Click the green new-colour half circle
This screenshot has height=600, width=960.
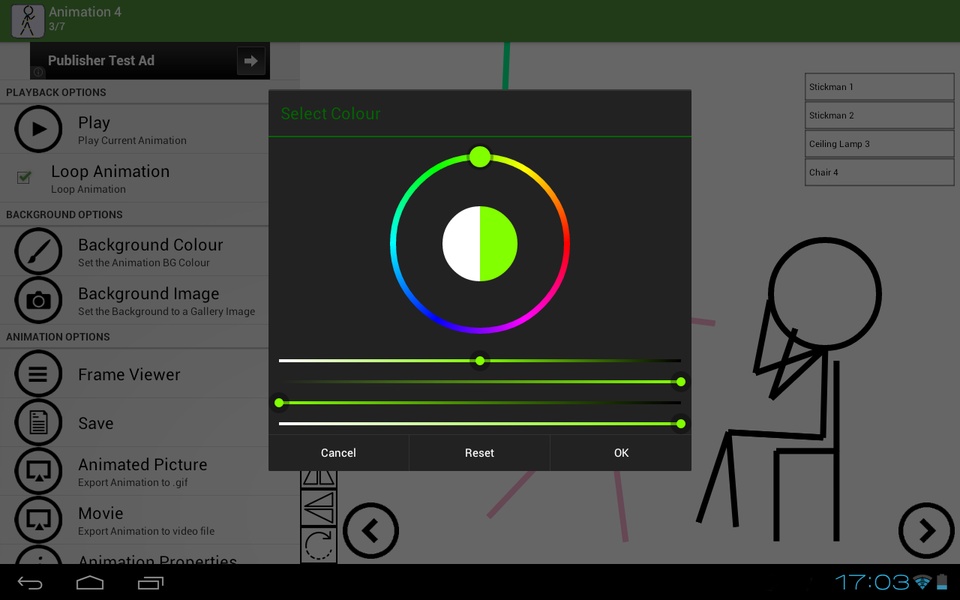click(x=499, y=244)
